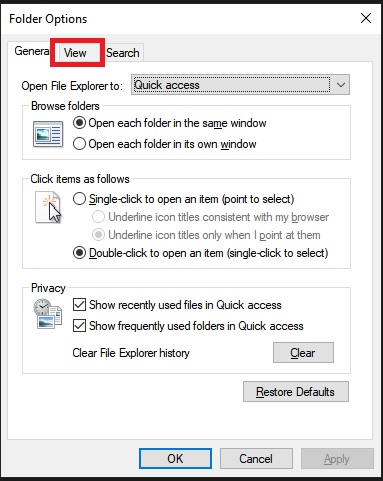
Task: Click the Browse folders window preview icon
Action: coord(48,134)
